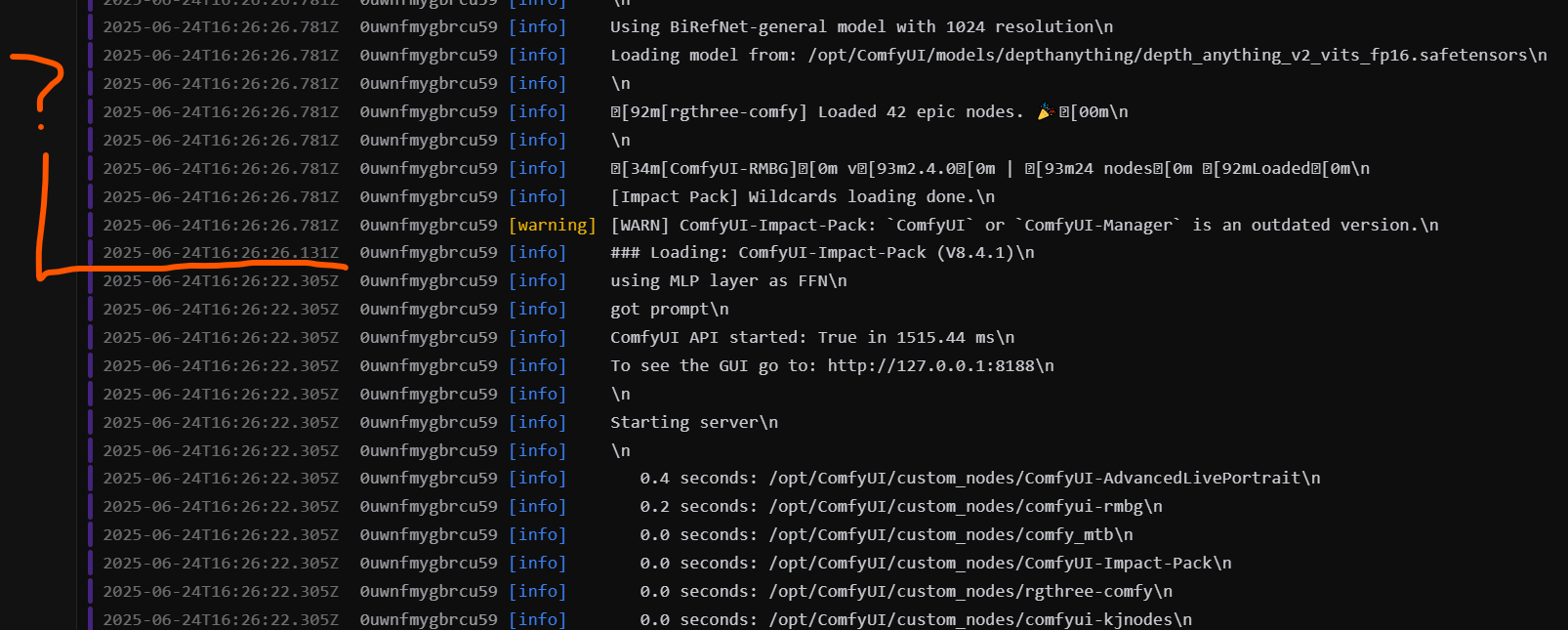The width and height of the screenshot is (1568, 630).
Task: Click the custom_nodes/rgthree-comfy path entry
Action: pyautogui.click(x=970, y=591)
